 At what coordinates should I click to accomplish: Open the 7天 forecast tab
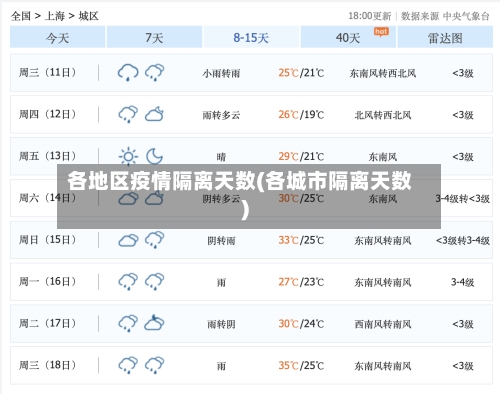(x=154, y=37)
